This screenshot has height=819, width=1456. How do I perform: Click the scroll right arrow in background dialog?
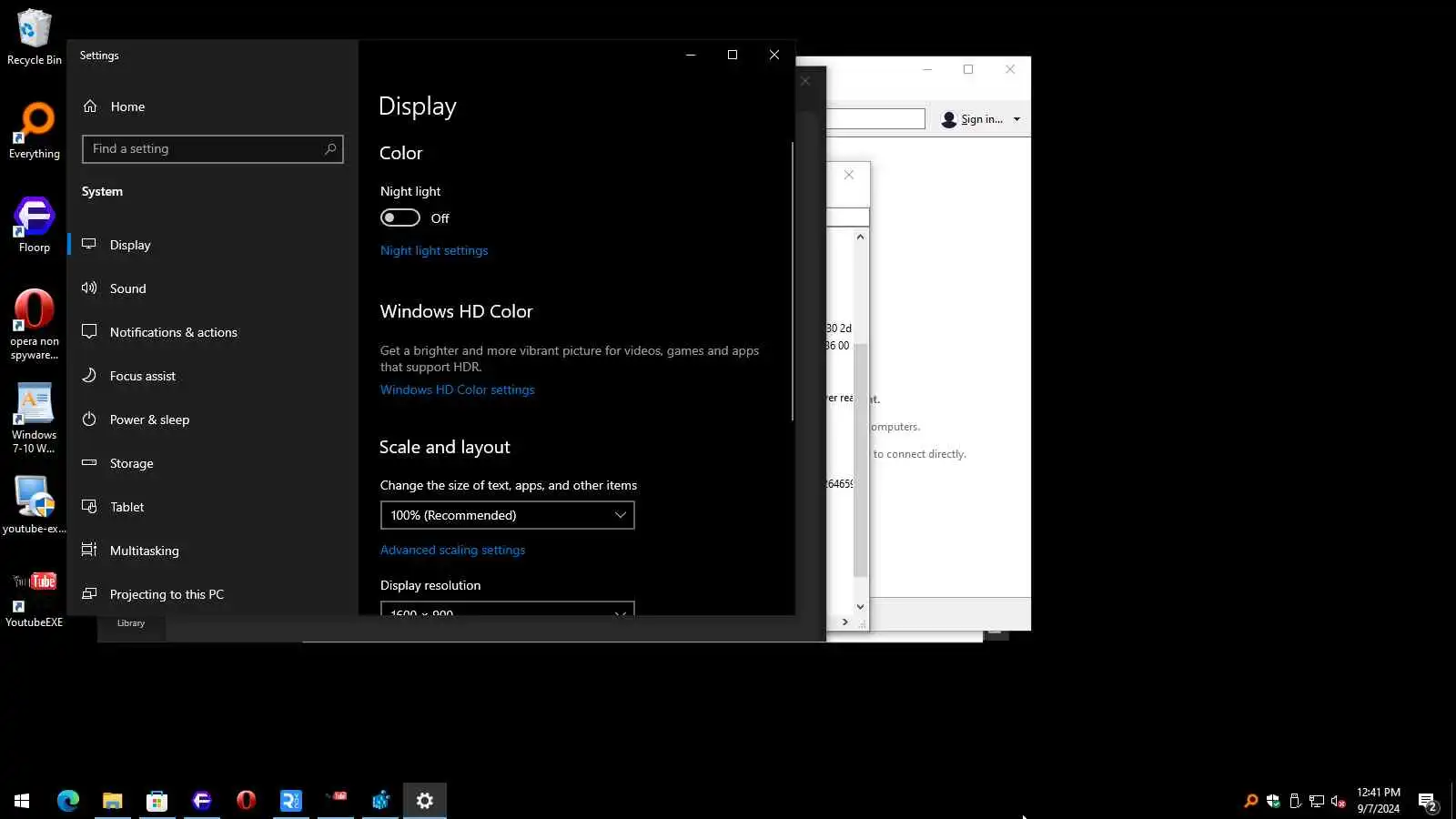[845, 622]
